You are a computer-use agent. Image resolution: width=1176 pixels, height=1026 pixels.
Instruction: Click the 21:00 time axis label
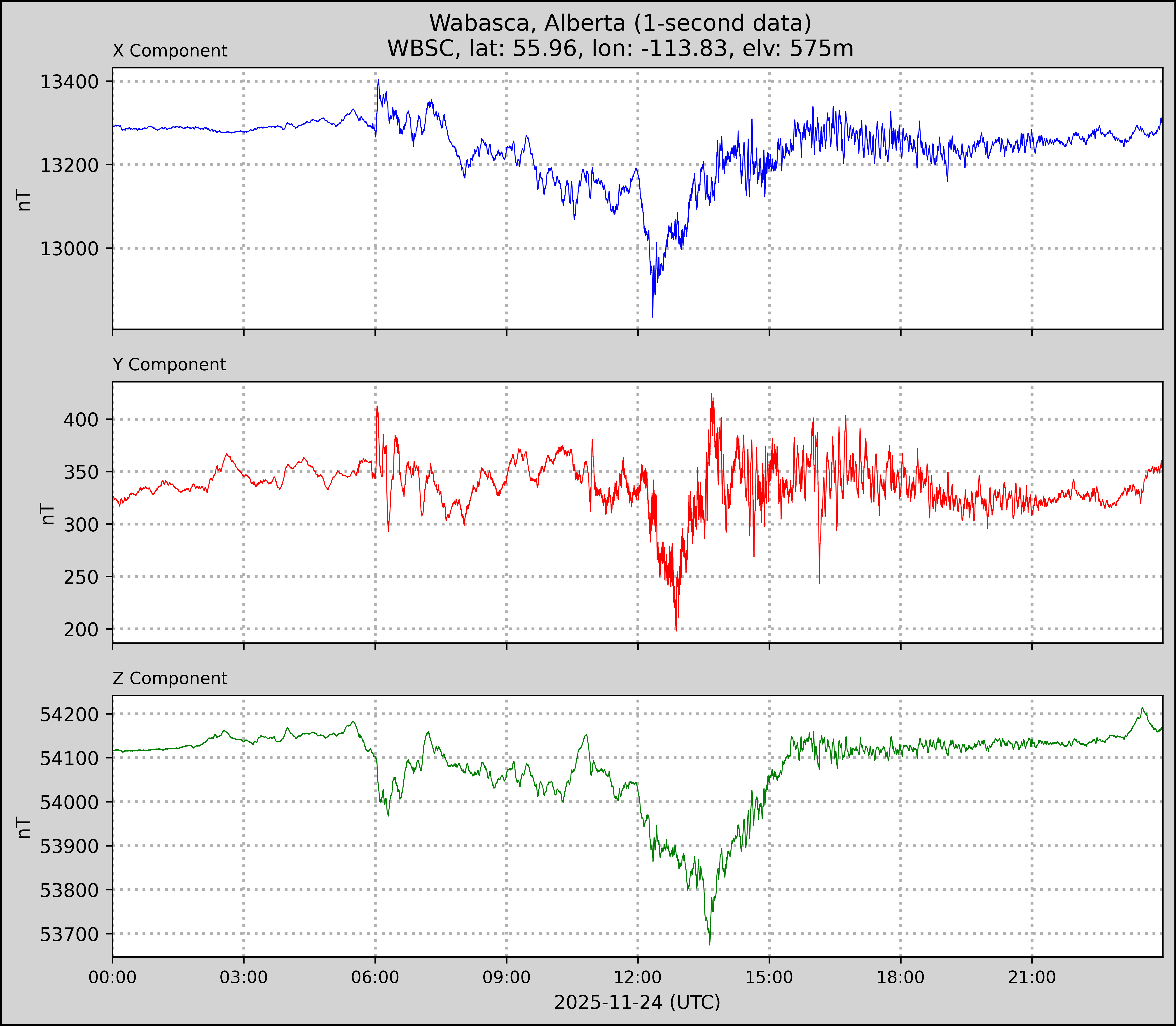coord(1032,977)
